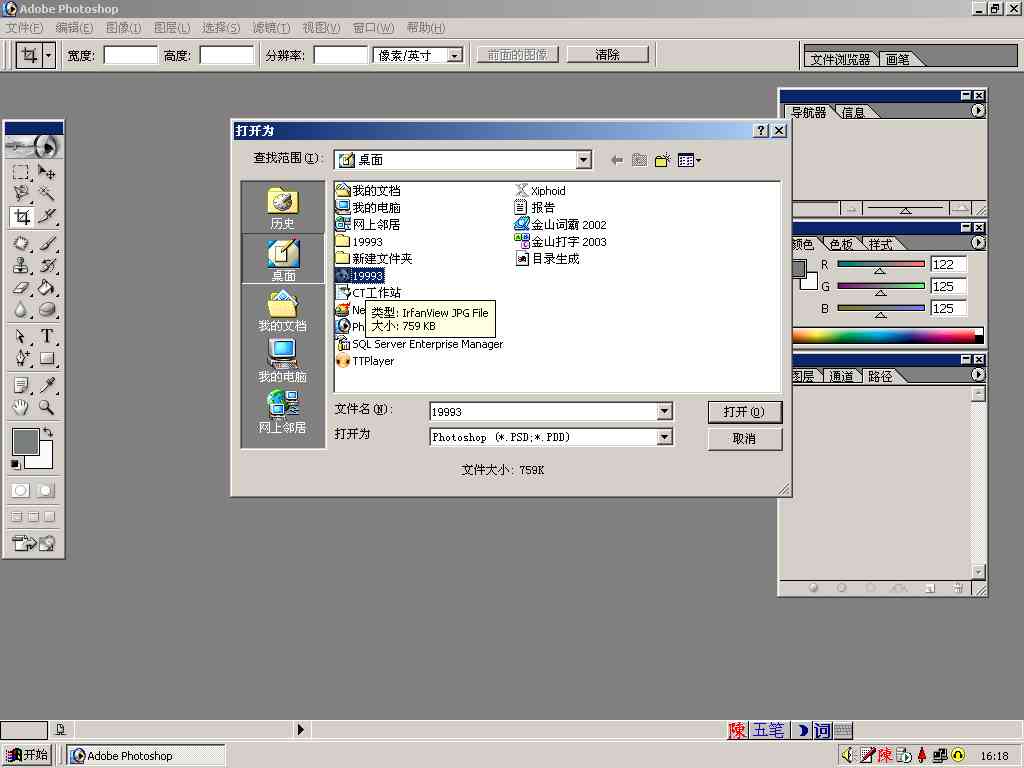Screen dimensions: 1024x768
Task: Select the Brush tool
Action: [x=46, y=244]
